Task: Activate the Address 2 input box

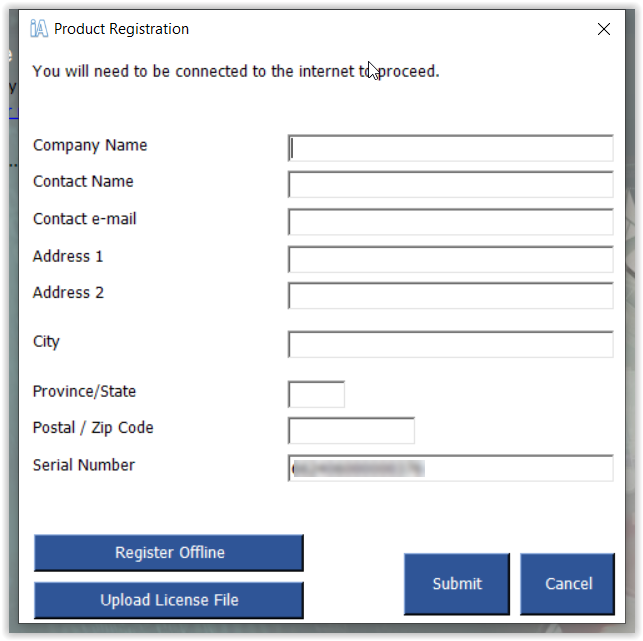Action: [x=451, y=295]
